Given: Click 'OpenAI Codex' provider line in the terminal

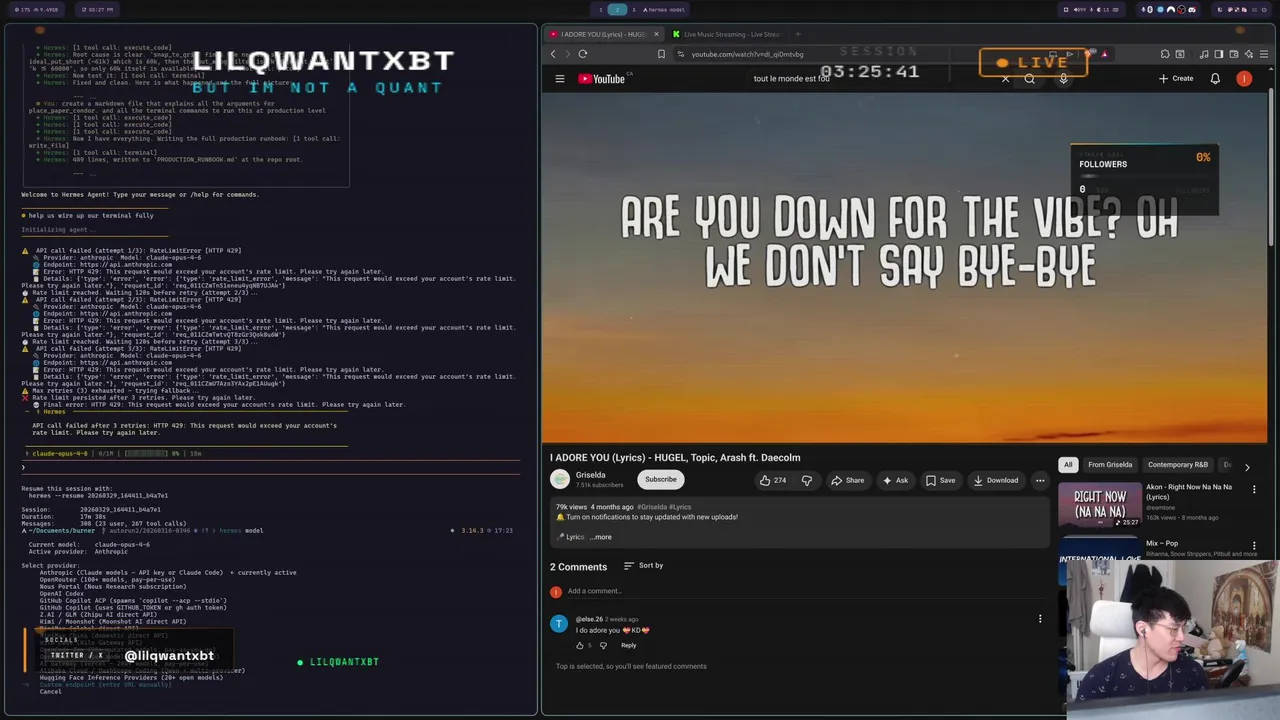Looking at the screenshot, I should pos(62,594).
